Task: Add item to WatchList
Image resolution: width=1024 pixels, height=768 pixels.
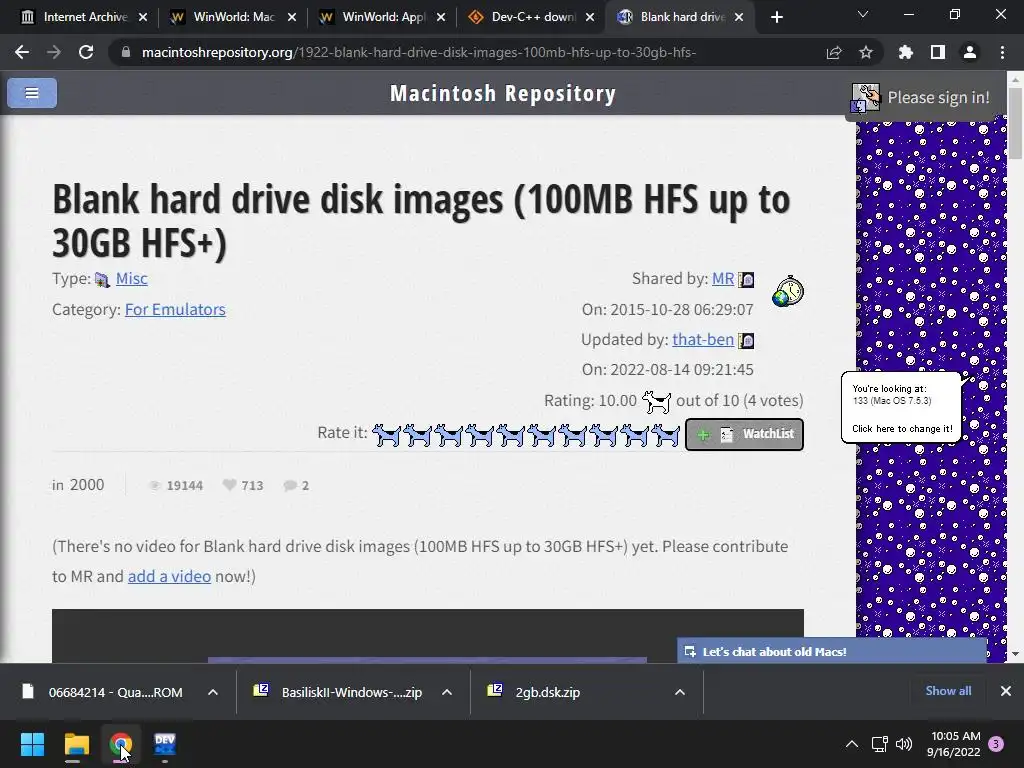Action: [744, 434]
